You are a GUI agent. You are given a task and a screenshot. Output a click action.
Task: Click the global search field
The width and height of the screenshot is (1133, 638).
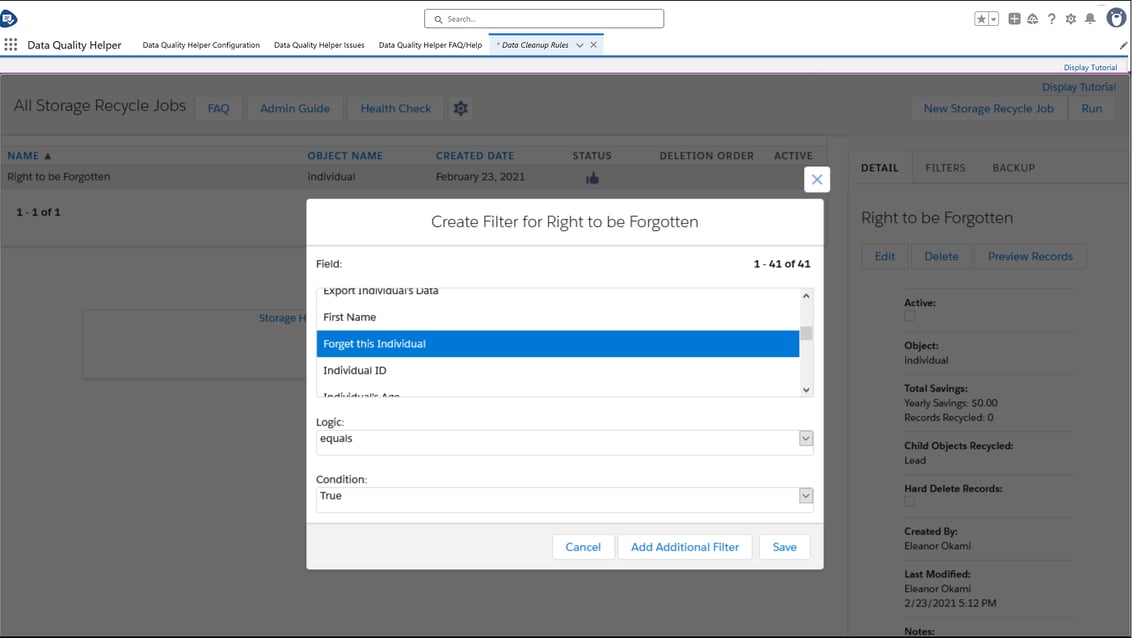(x=544, y=19)
